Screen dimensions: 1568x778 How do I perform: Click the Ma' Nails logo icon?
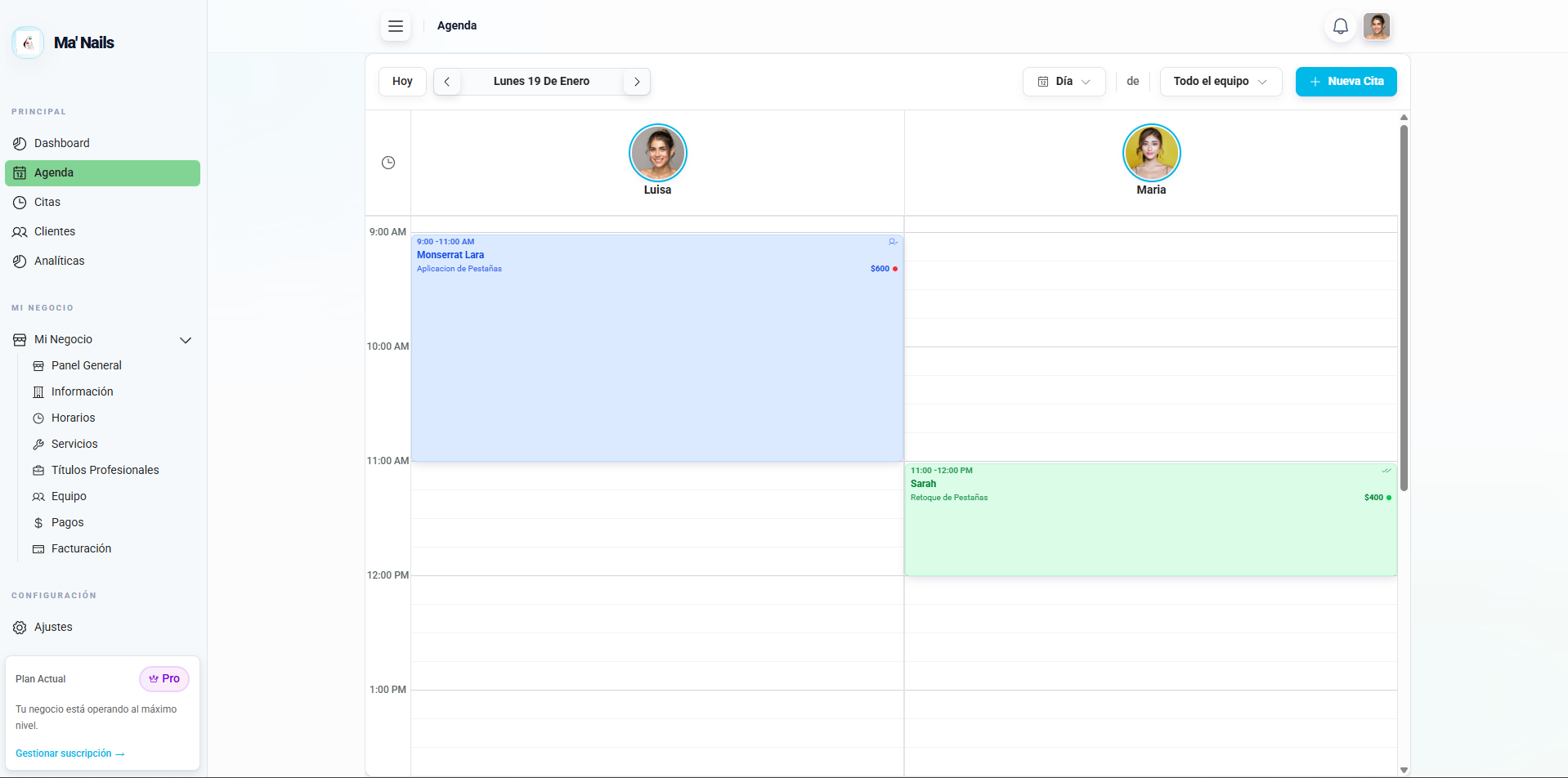click(x=28, y=42)
